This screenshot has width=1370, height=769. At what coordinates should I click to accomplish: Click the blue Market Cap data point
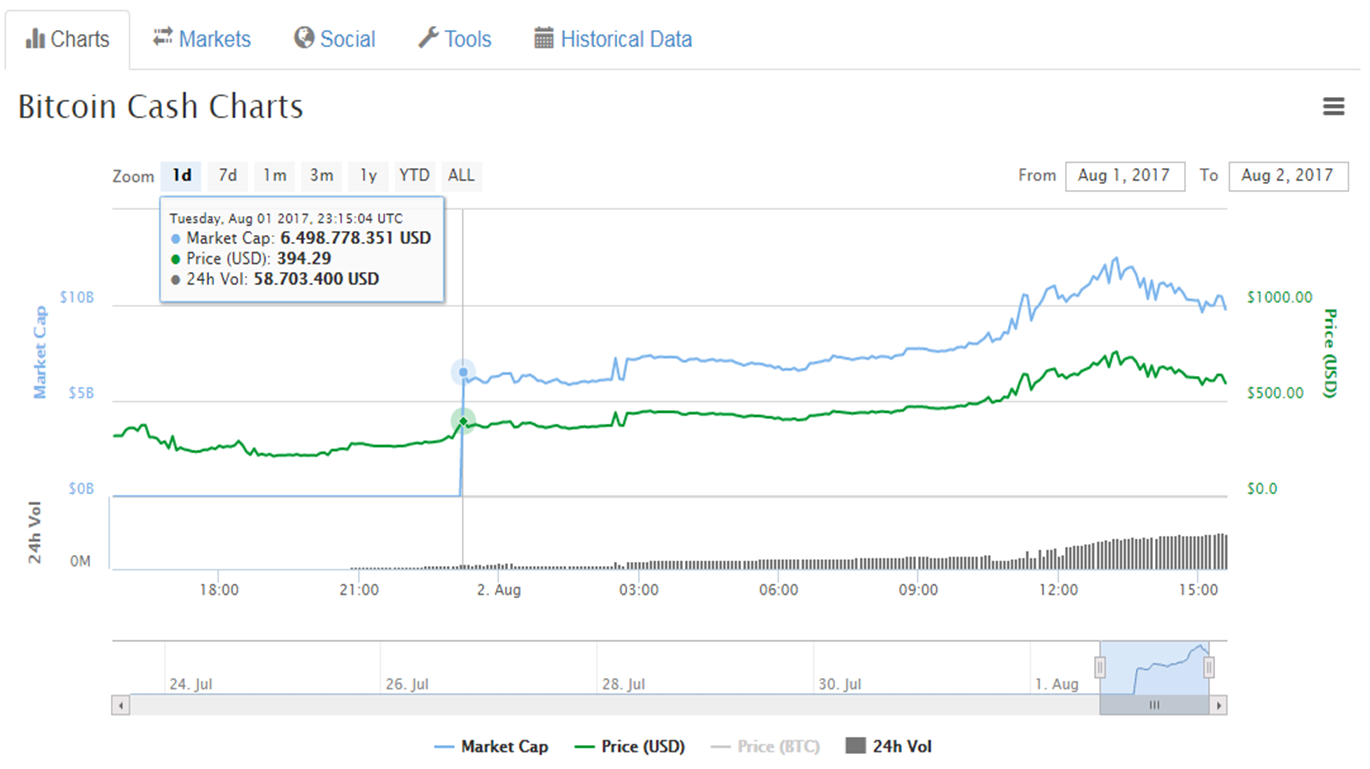[x=462, y=372]
